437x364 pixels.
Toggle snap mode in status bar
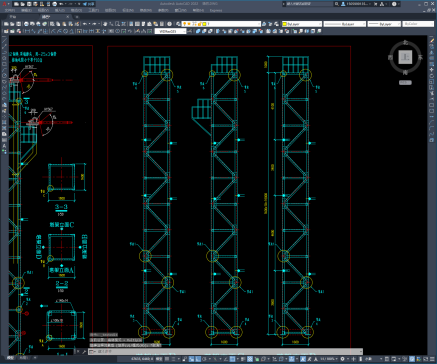tap(174, 359)
